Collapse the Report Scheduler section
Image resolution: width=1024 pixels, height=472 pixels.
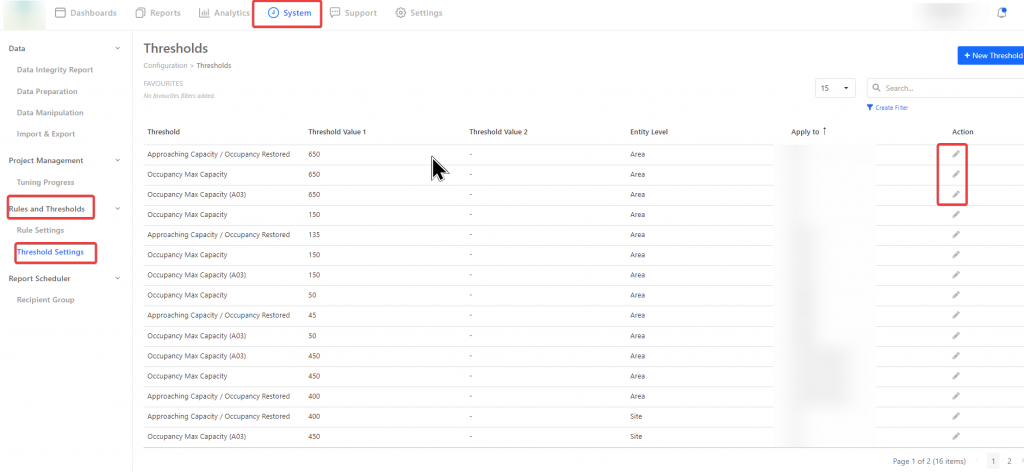pyautogui.click(x=118, y=278)
